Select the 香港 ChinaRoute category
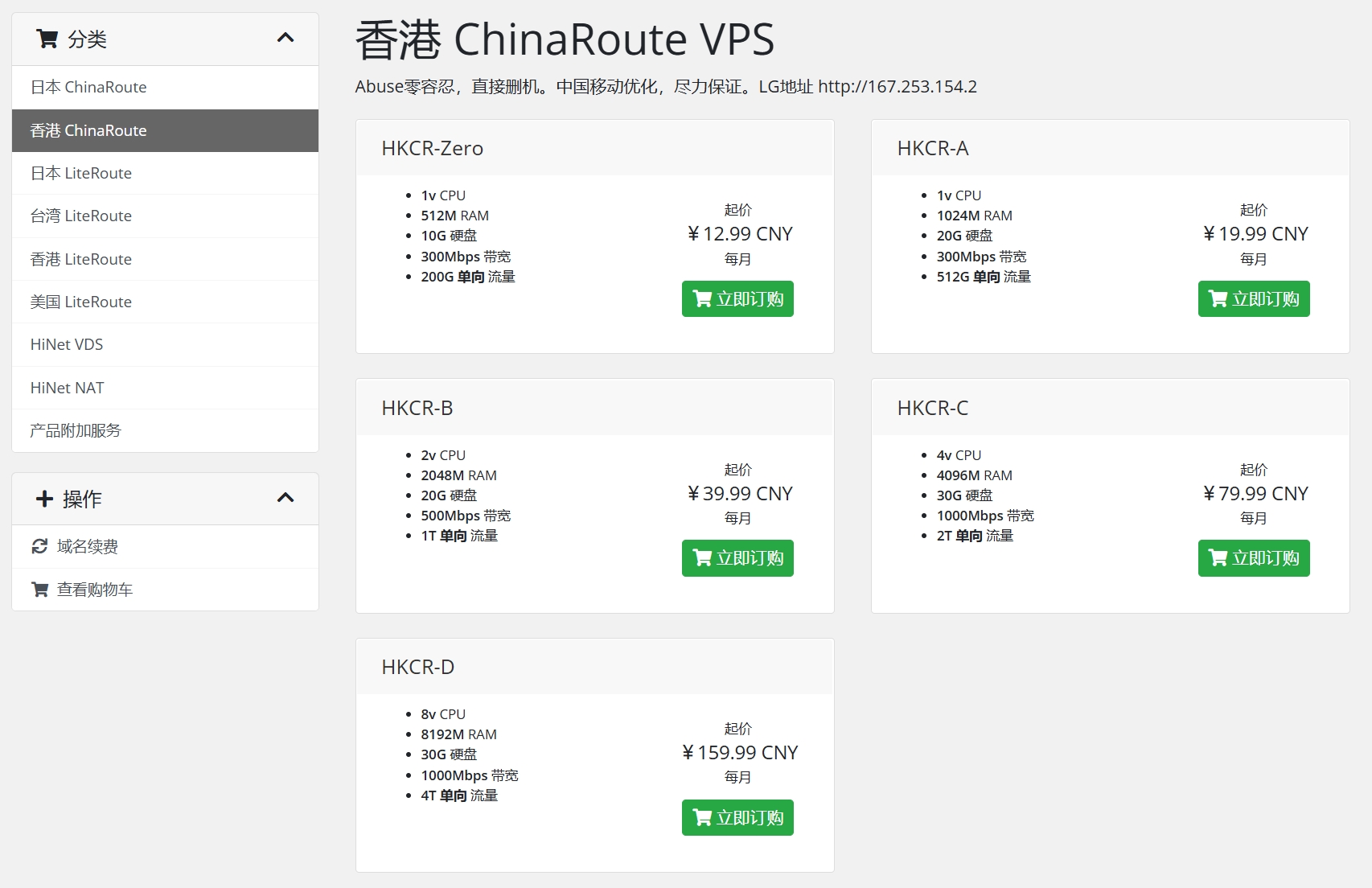 (88, 130)
